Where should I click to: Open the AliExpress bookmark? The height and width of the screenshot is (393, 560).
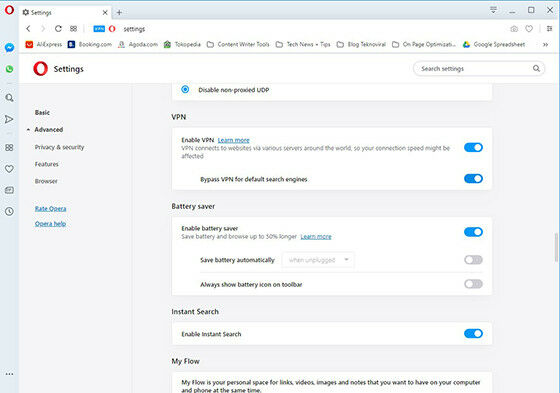tap(44, 44)
